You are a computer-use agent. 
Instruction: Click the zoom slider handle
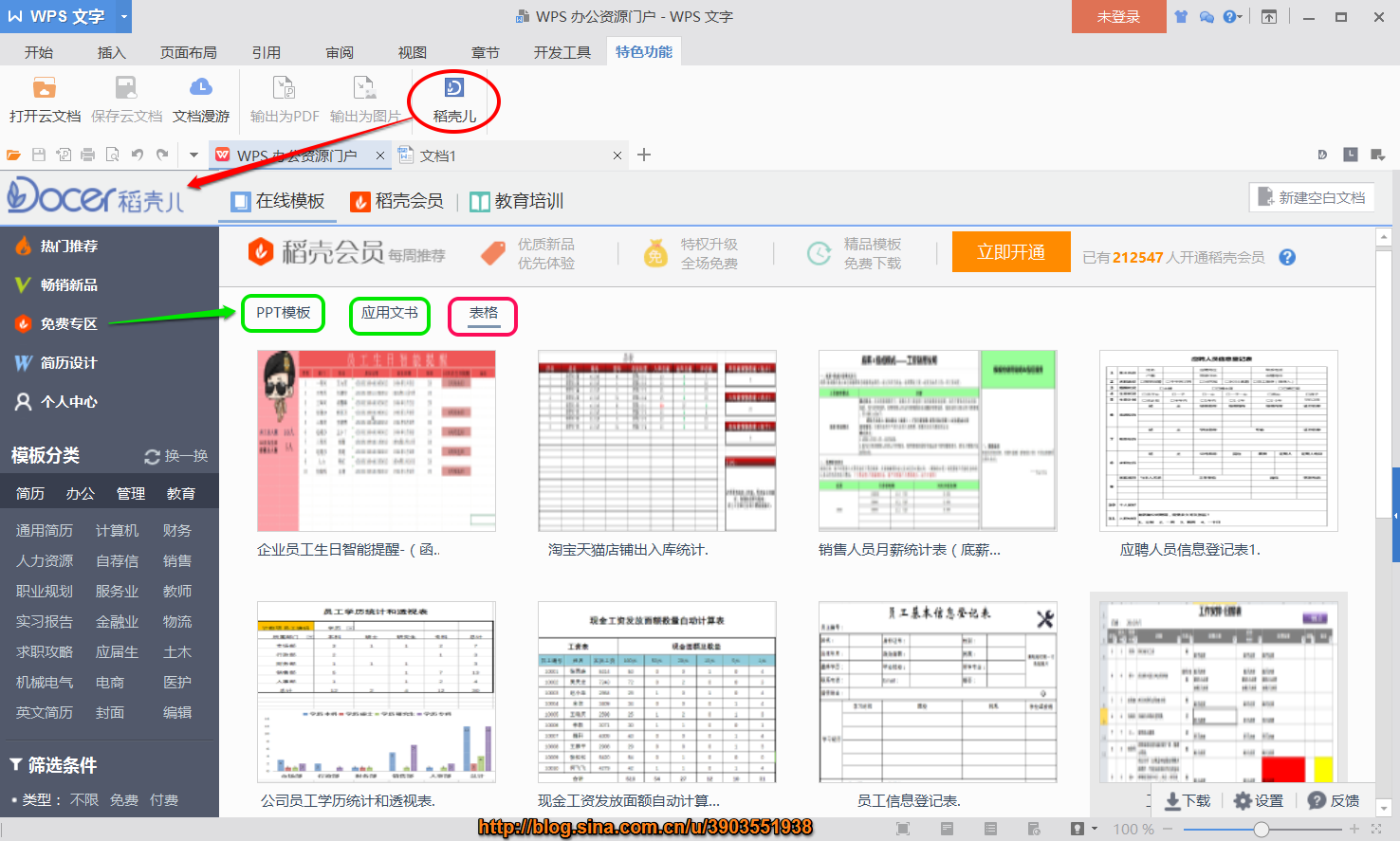(x=1262, y=829)
